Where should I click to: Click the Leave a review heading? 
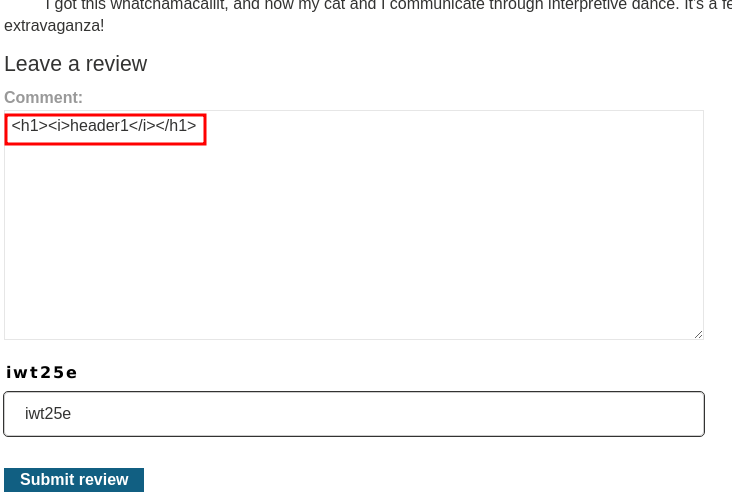[76, 63]
